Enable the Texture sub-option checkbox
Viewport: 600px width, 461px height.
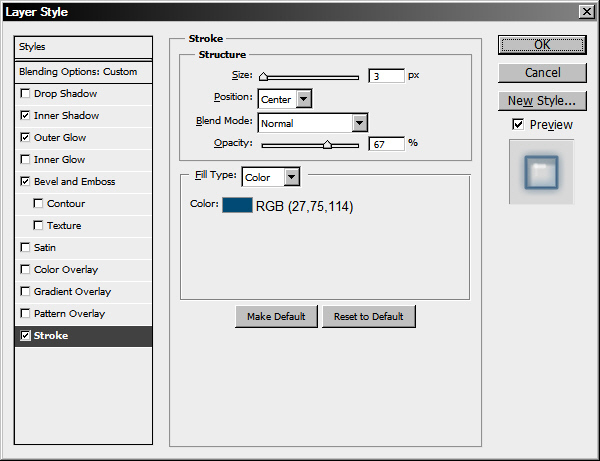39,226
